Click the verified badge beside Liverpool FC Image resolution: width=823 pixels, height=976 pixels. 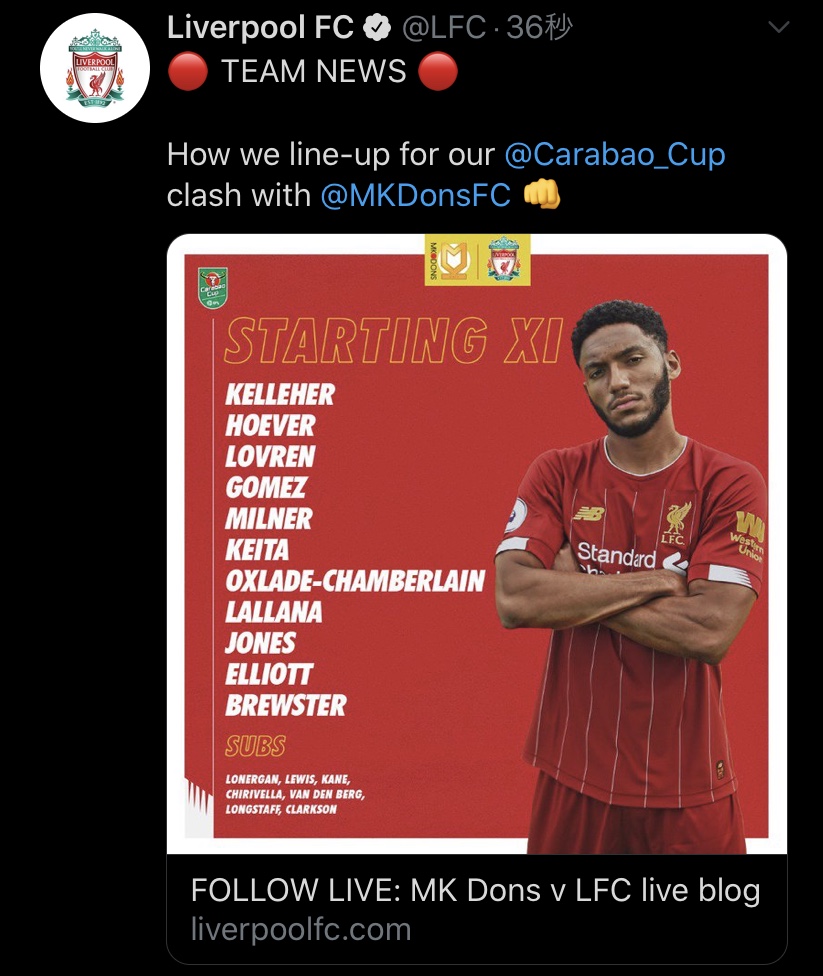(376, 29)
